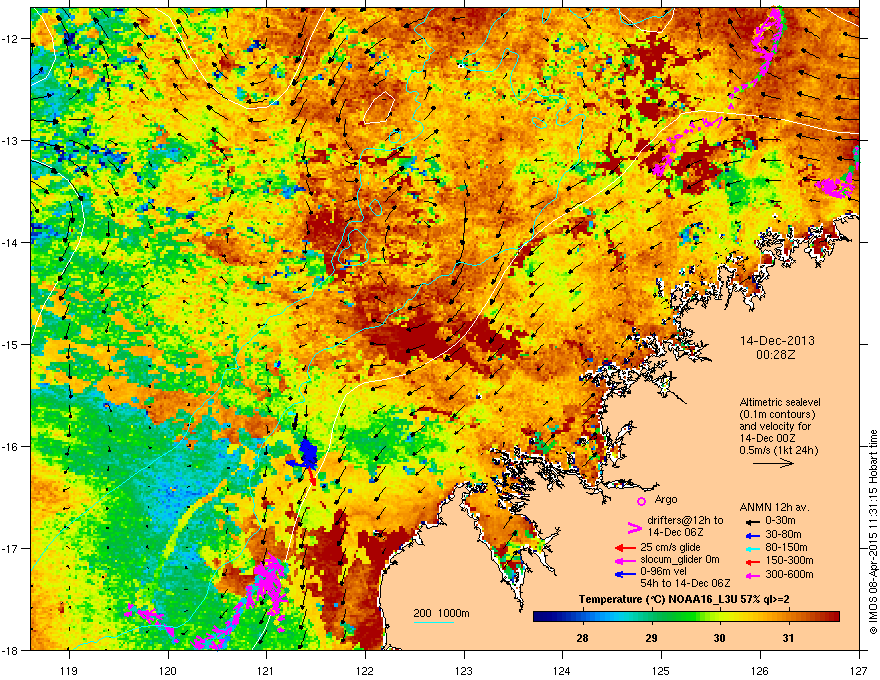This screenshot has width=880, height=680.
Task: Click the magenta 300-600m legend arrow
Action: click(752, 575)
